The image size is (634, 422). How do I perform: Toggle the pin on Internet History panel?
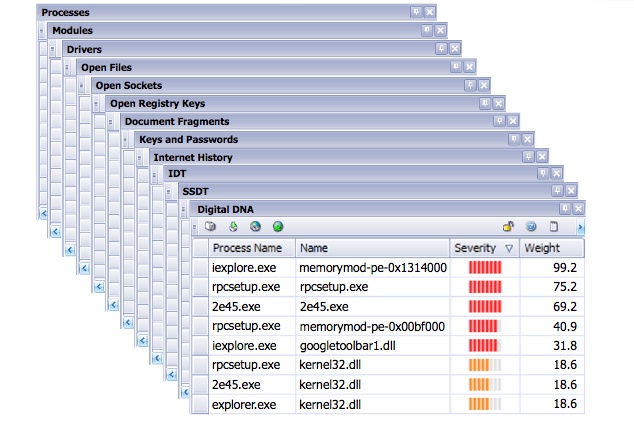(x=527, y=157)
